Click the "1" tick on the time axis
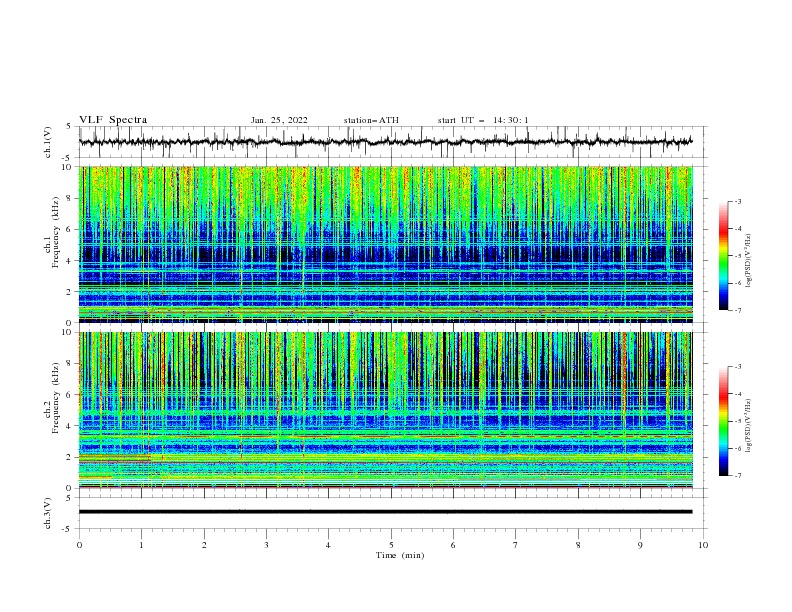Image resolution: width=792 pixels, height=612 pixels. (x=141, y=545)
